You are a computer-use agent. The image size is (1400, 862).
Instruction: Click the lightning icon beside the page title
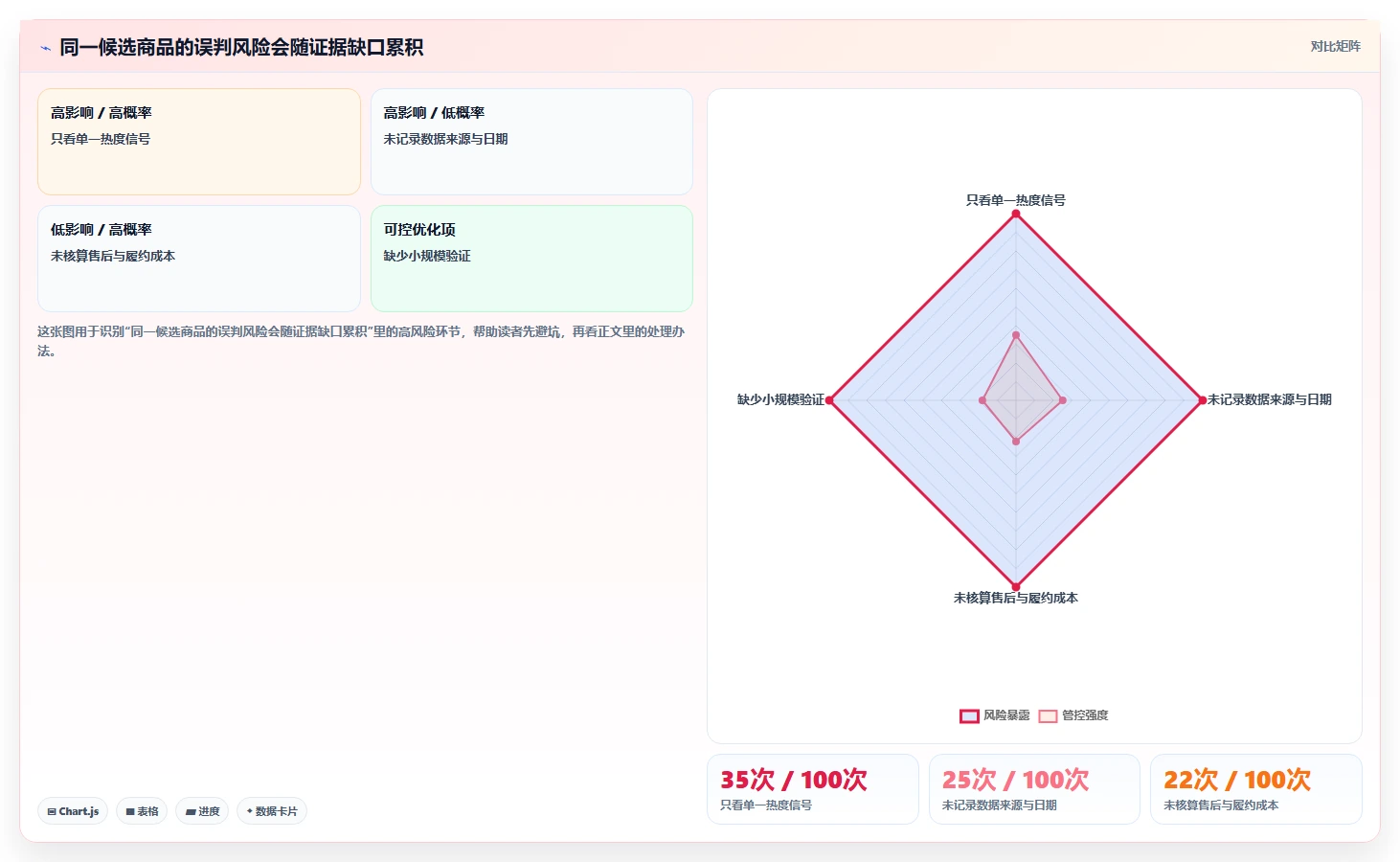pos(45,48)
